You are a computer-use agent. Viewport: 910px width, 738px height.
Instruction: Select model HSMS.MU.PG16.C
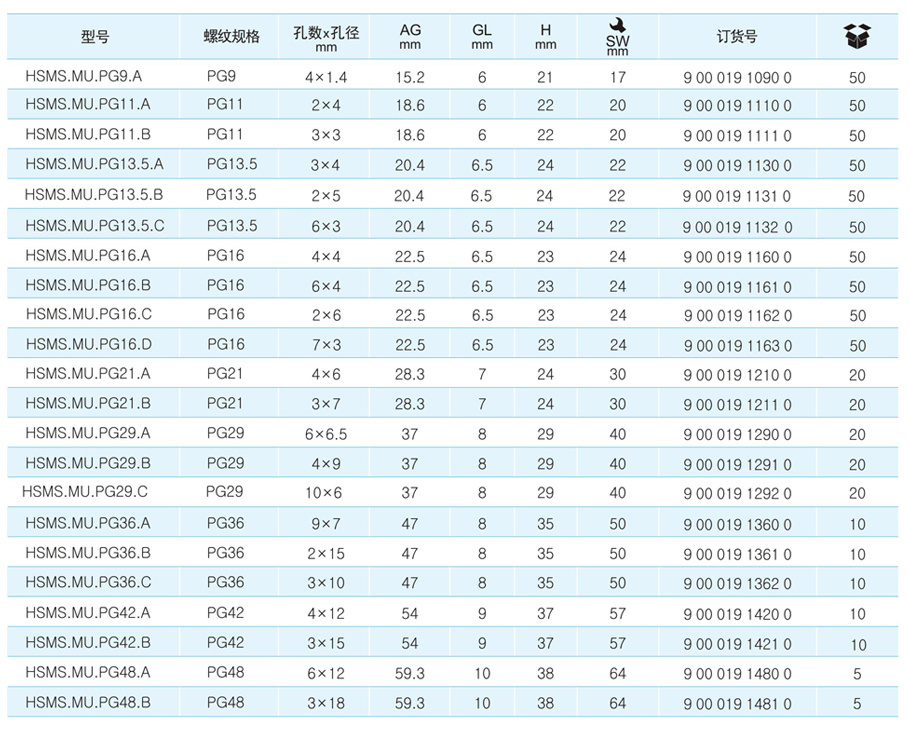click(89, 314)
